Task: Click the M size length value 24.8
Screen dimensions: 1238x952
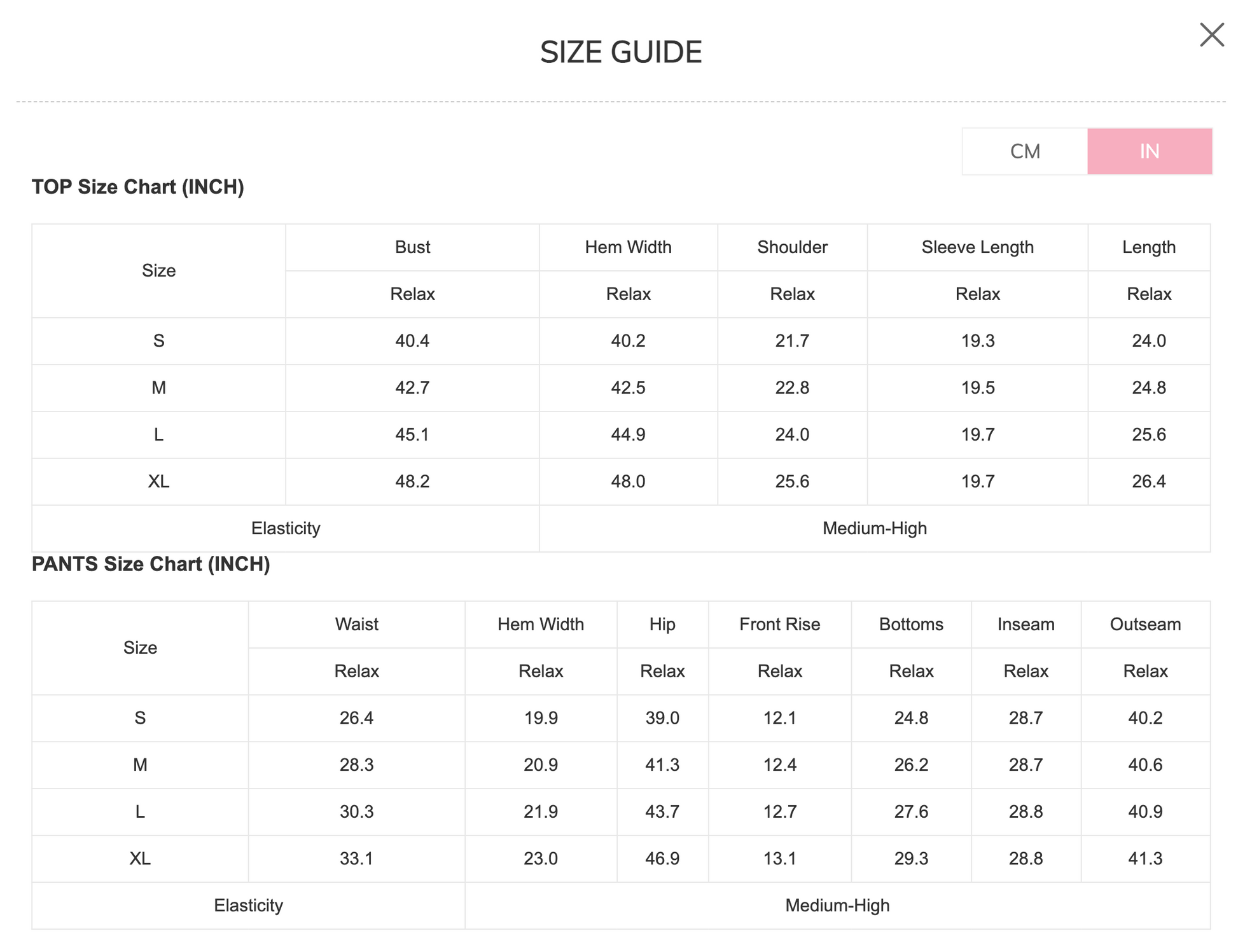Action: tap(1148, 388)
